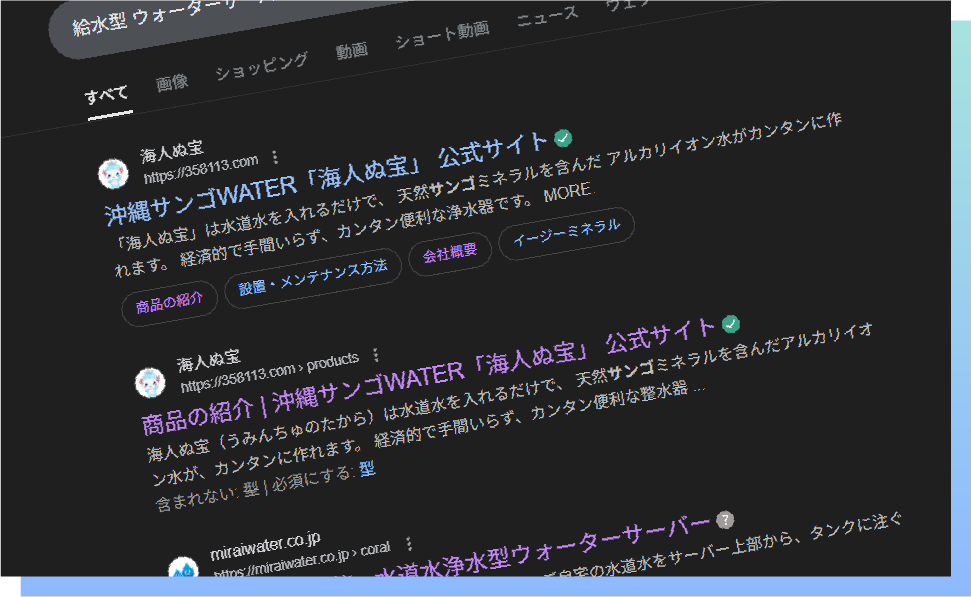Click the イージーミネラル sitelink chip

tap(566, 232)
